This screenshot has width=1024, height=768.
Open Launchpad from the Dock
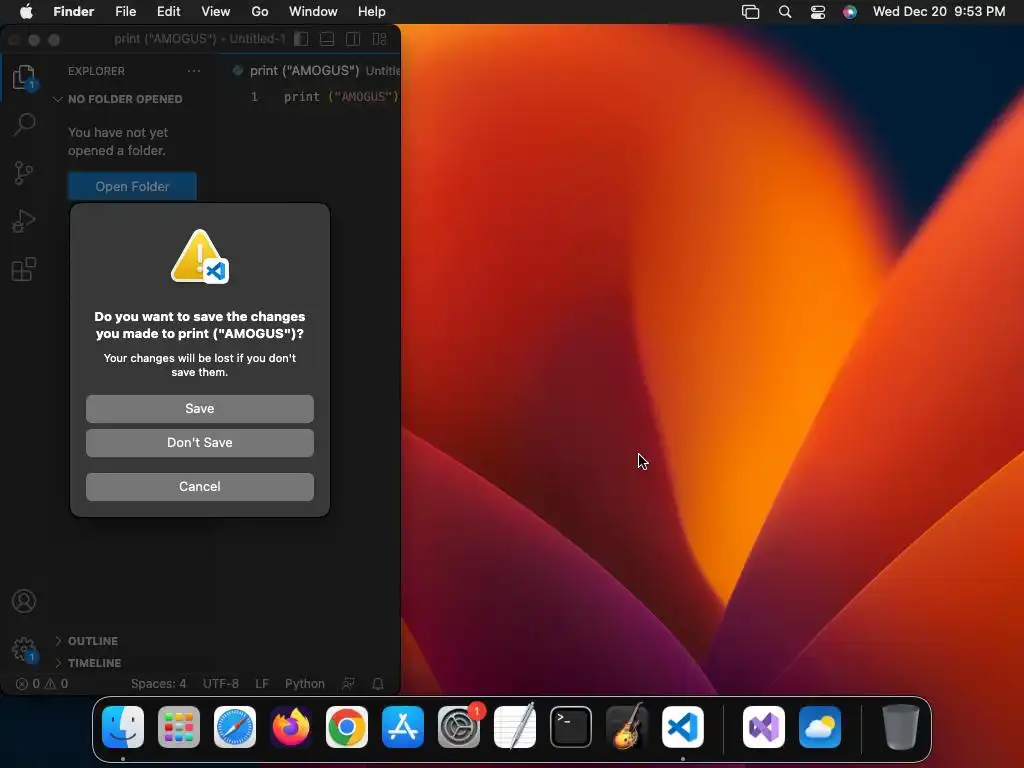[x=179, y=726]
